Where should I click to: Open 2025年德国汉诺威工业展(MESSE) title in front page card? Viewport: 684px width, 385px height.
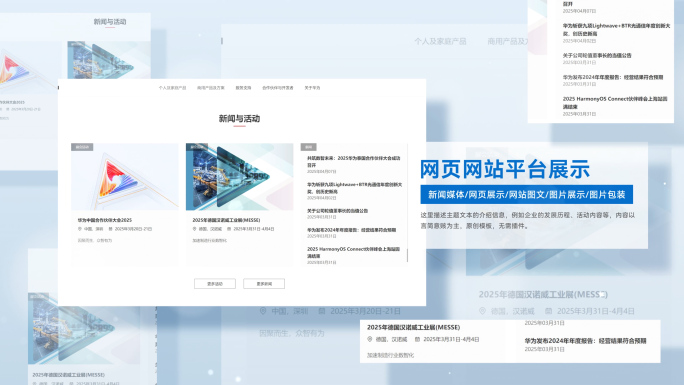pos(226,220)
